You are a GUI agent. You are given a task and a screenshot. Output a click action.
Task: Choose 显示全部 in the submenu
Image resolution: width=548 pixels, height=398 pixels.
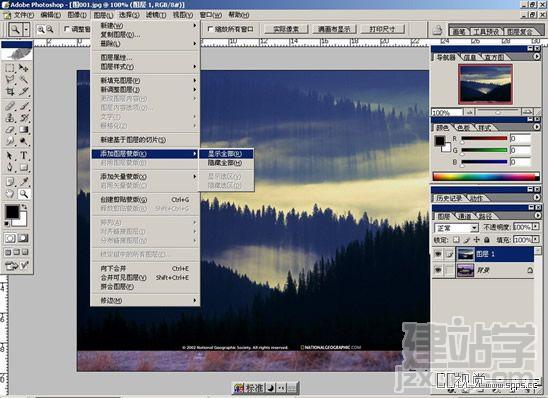pyautogui.click(x=226, y=154)
